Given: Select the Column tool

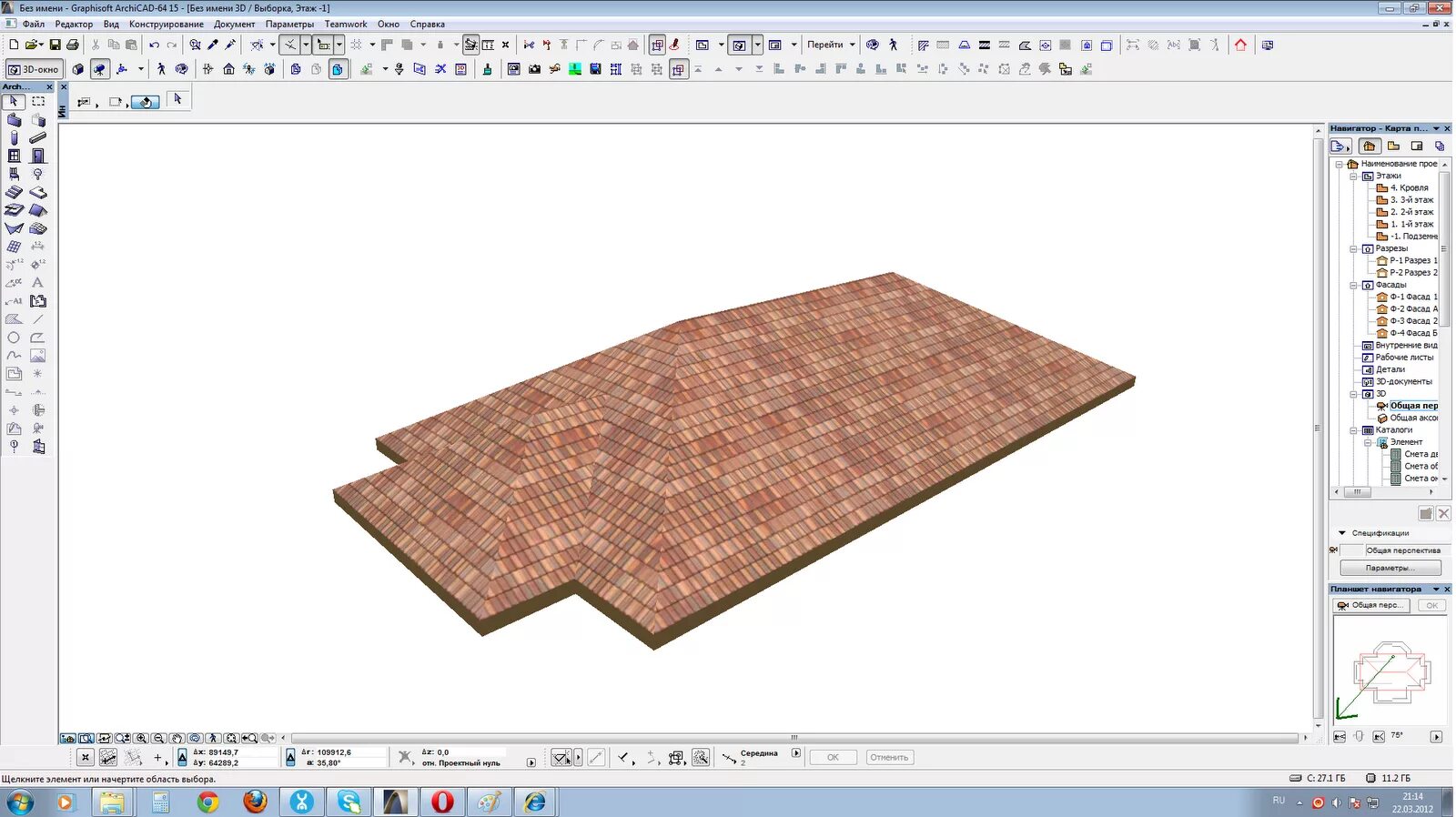Looking at the screenshot, I should [x=14, y=138].
